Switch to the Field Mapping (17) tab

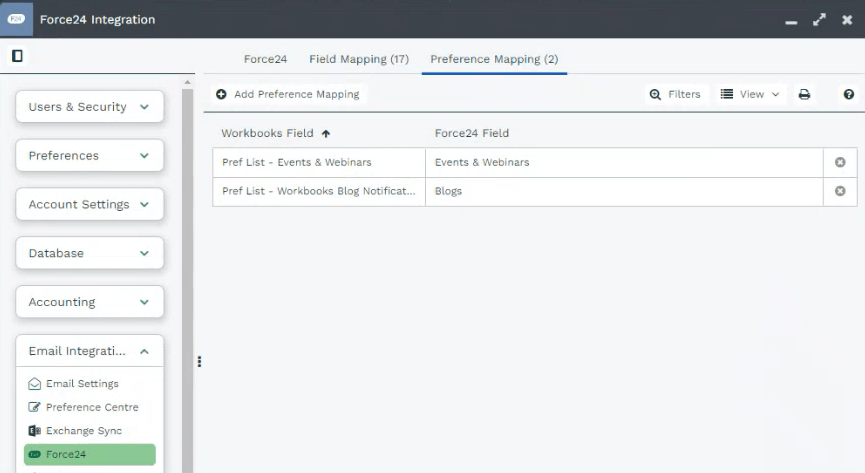point(359,59)
